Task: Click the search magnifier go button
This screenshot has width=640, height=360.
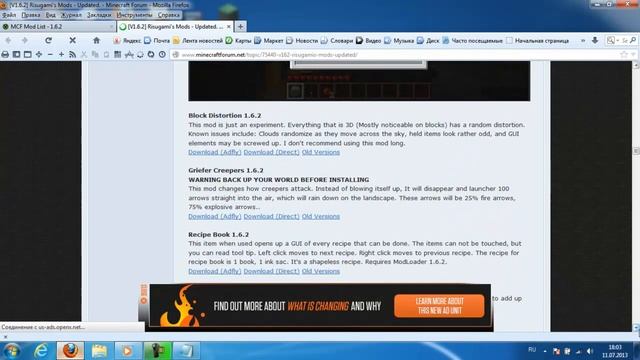Action: [633, 40]
